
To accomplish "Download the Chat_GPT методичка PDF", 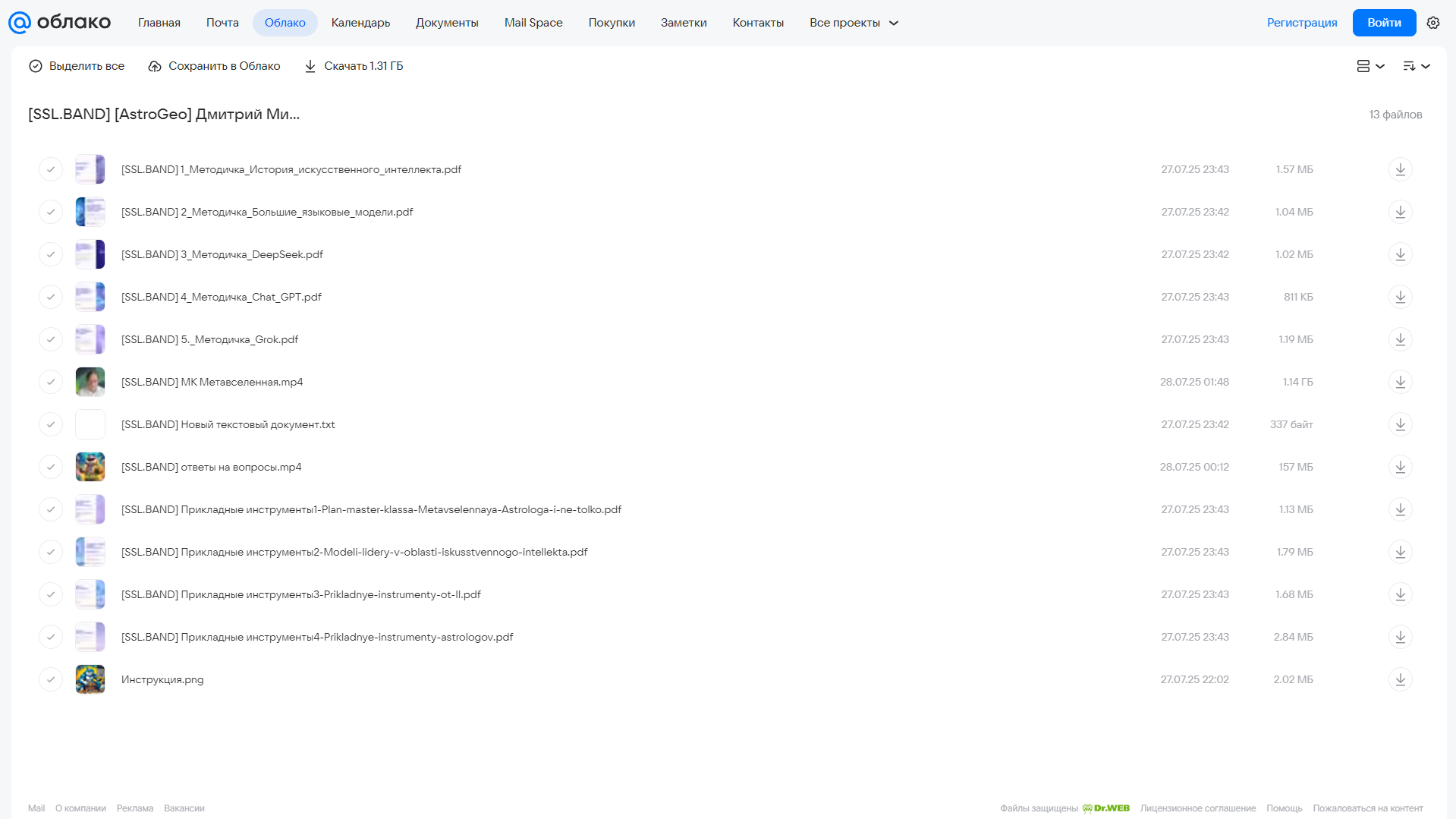I will pyautogui.click(x=1400, y=297).
